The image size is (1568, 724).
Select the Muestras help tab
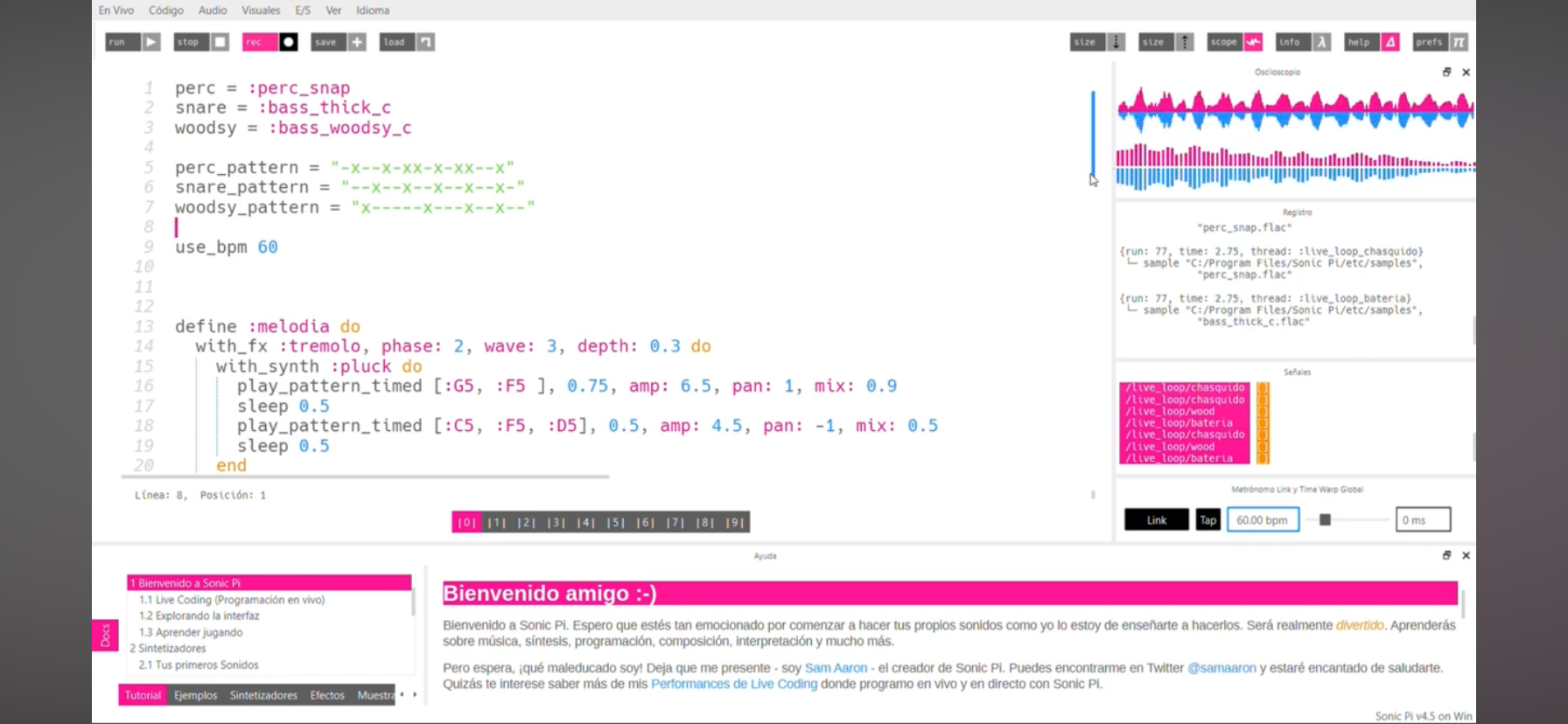(374, 695)
